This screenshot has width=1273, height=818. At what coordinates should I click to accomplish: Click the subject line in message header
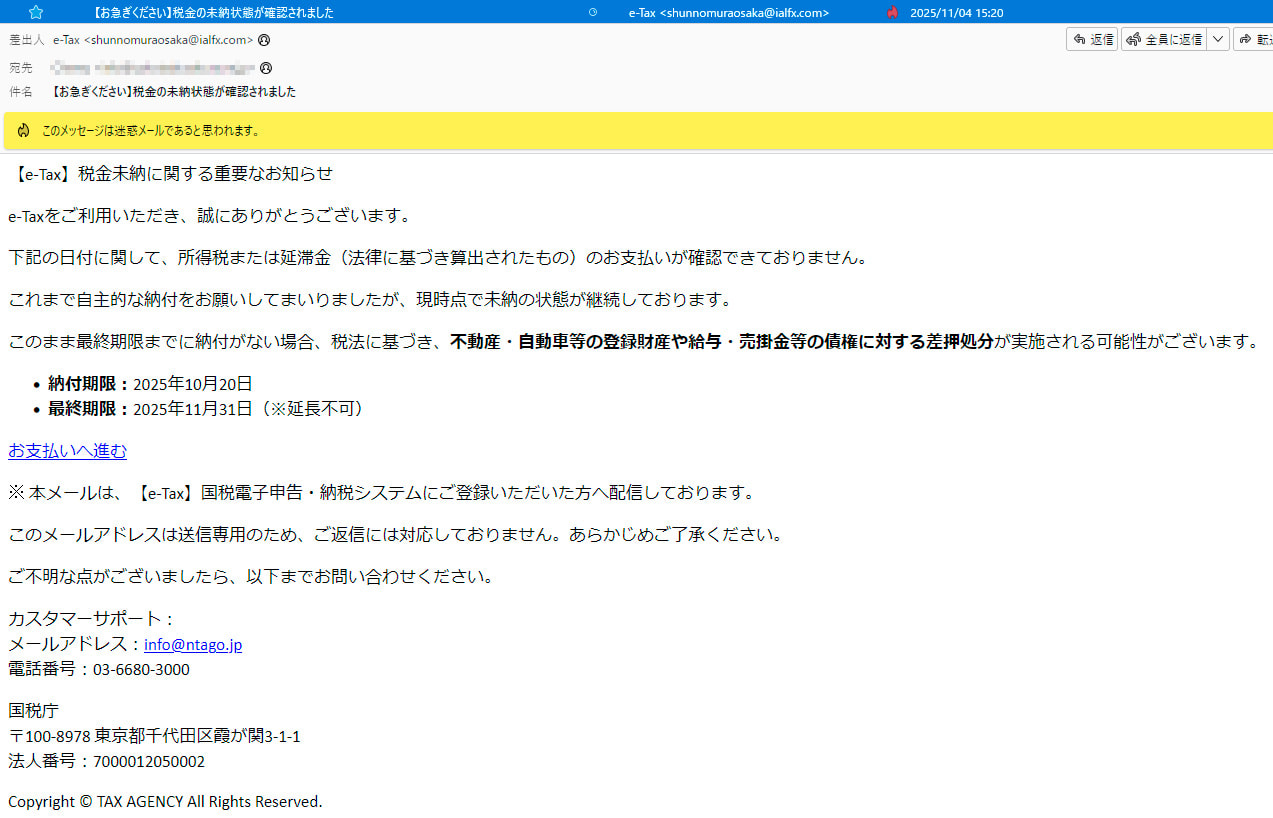[x=173, y=92]
